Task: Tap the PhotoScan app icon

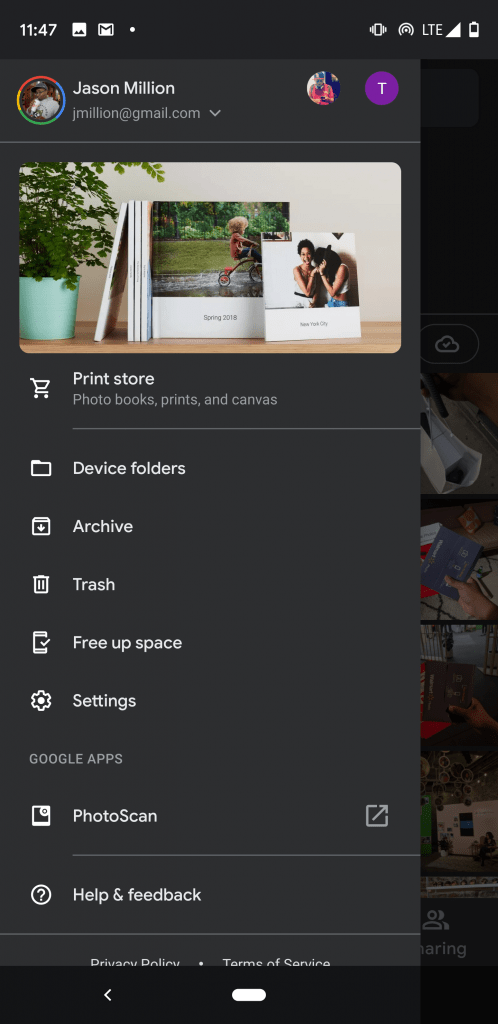Action: point(40,816)
